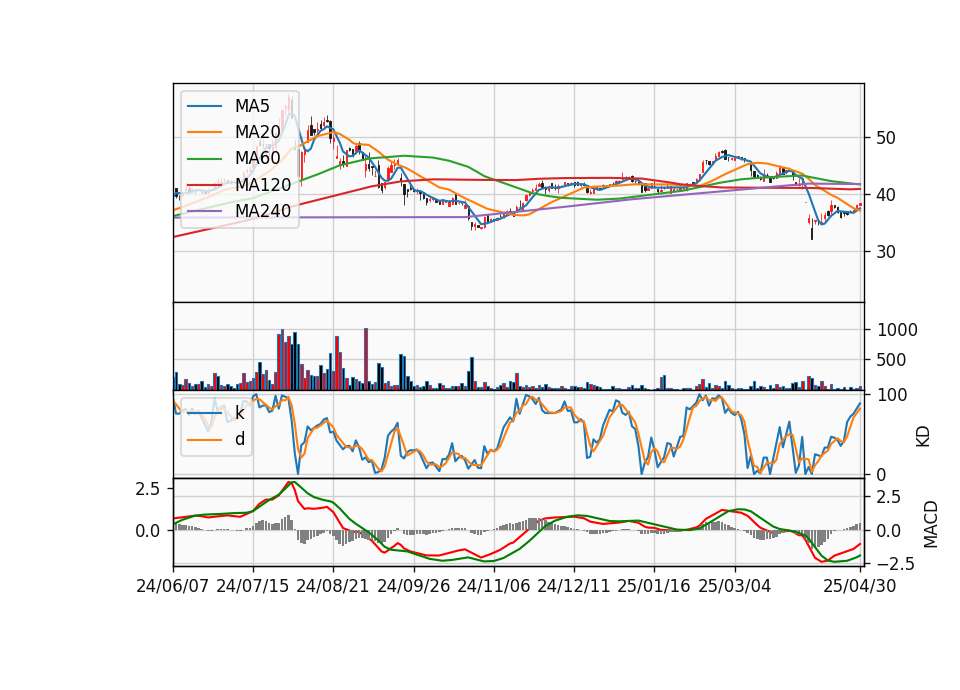Click the 25/01/16 date label
Viewport: 960px width, 690px height.
(654, 586)
